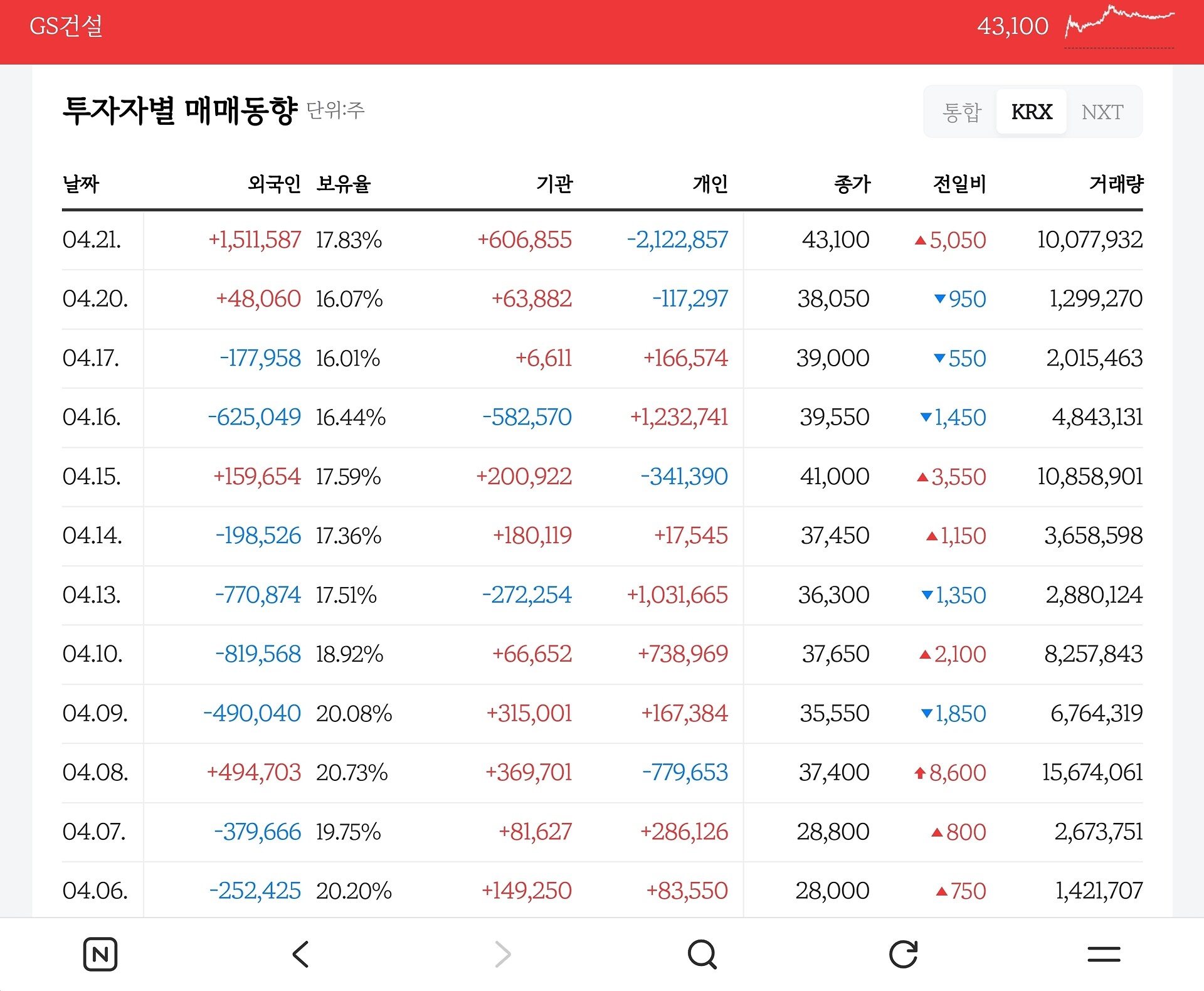Go back with the left arrow
Viewport: 1204px width, 991px height.
(x=301, y=954)
